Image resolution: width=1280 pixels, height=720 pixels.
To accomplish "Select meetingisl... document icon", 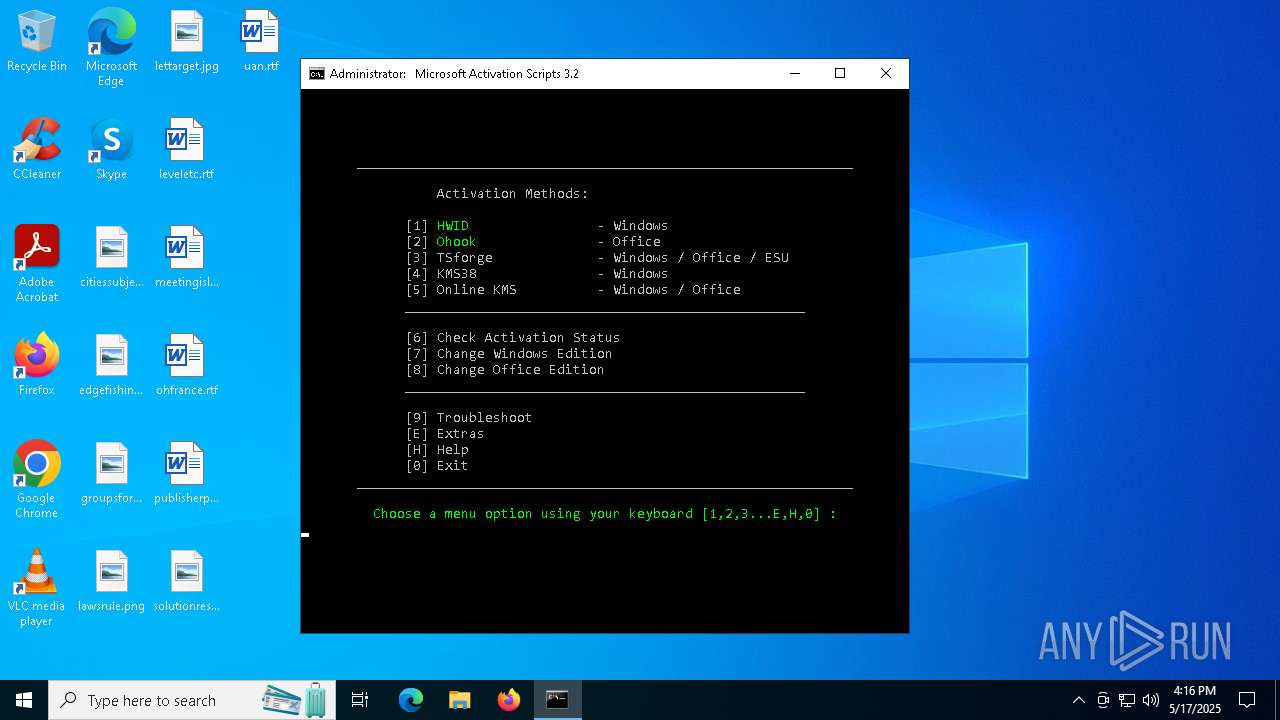I will pyautogui.click(x=186, y=258).
